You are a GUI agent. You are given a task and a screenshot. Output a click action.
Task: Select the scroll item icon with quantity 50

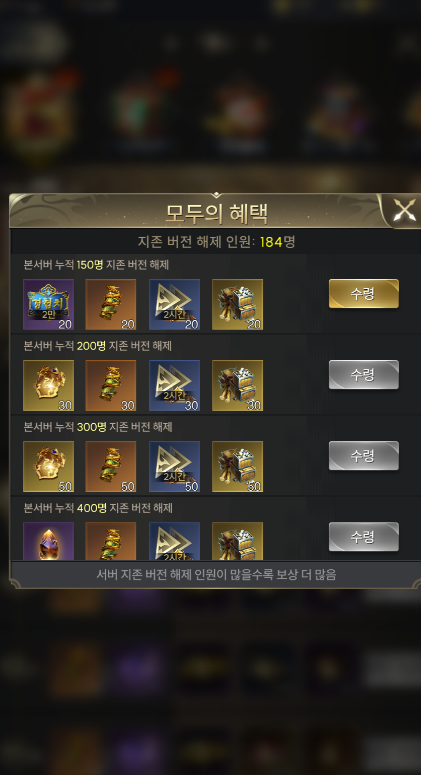tap(111, 467)
